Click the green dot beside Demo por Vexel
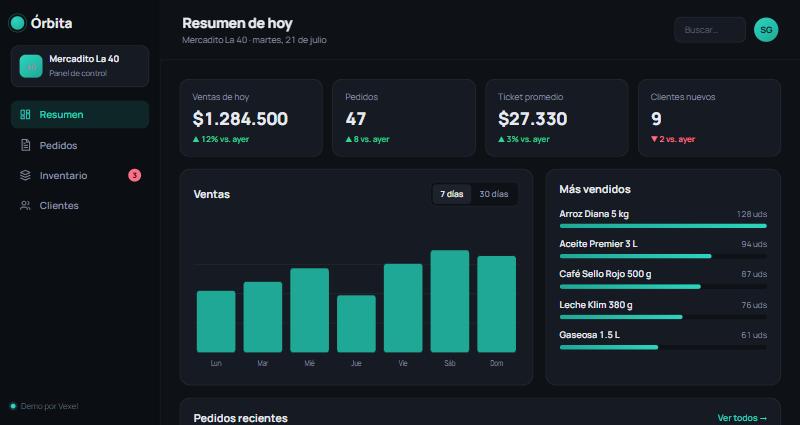Image resolution: width=800 pixels, height=425 pixels. tap(13, 407)
